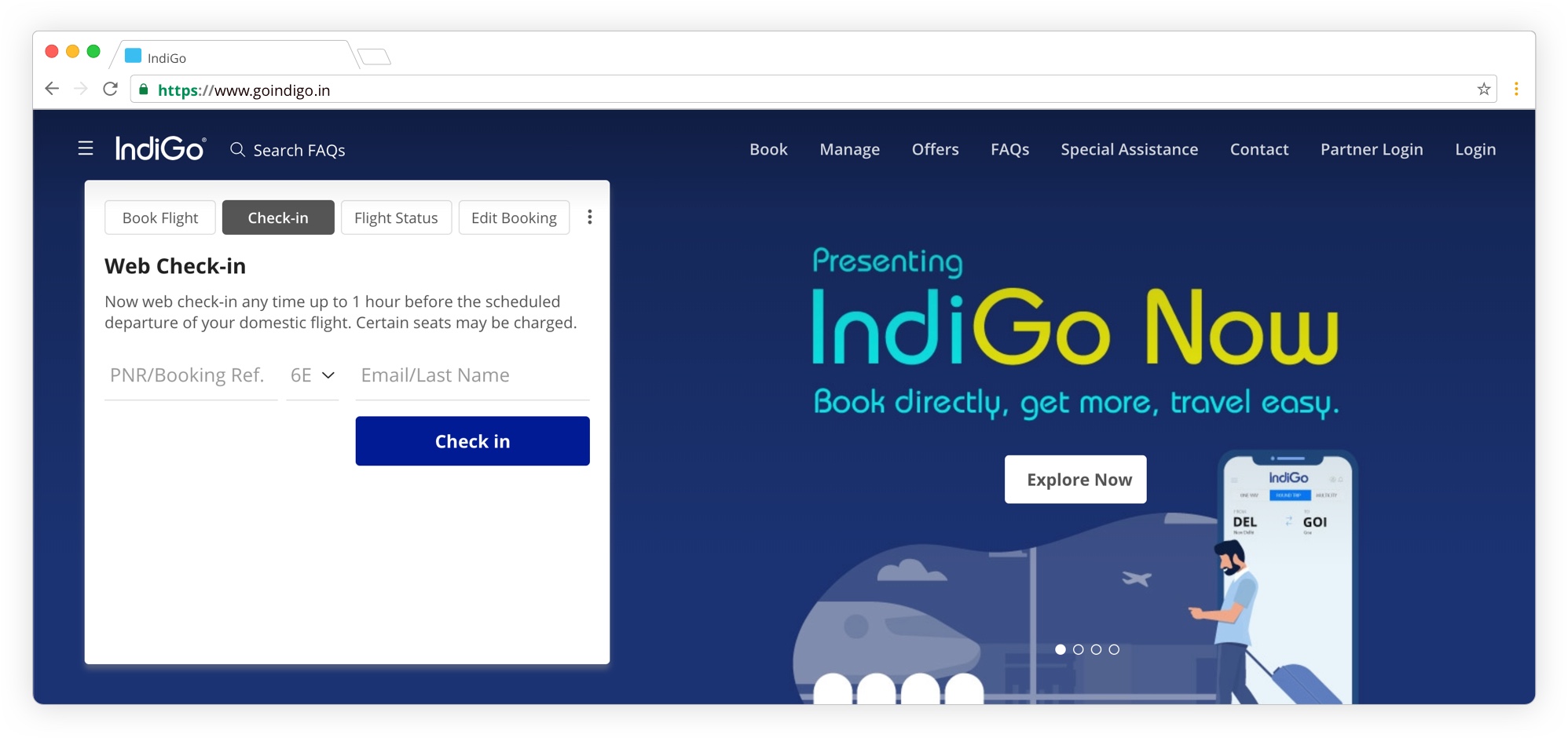Click the Login link

[x=1475, y=149]
